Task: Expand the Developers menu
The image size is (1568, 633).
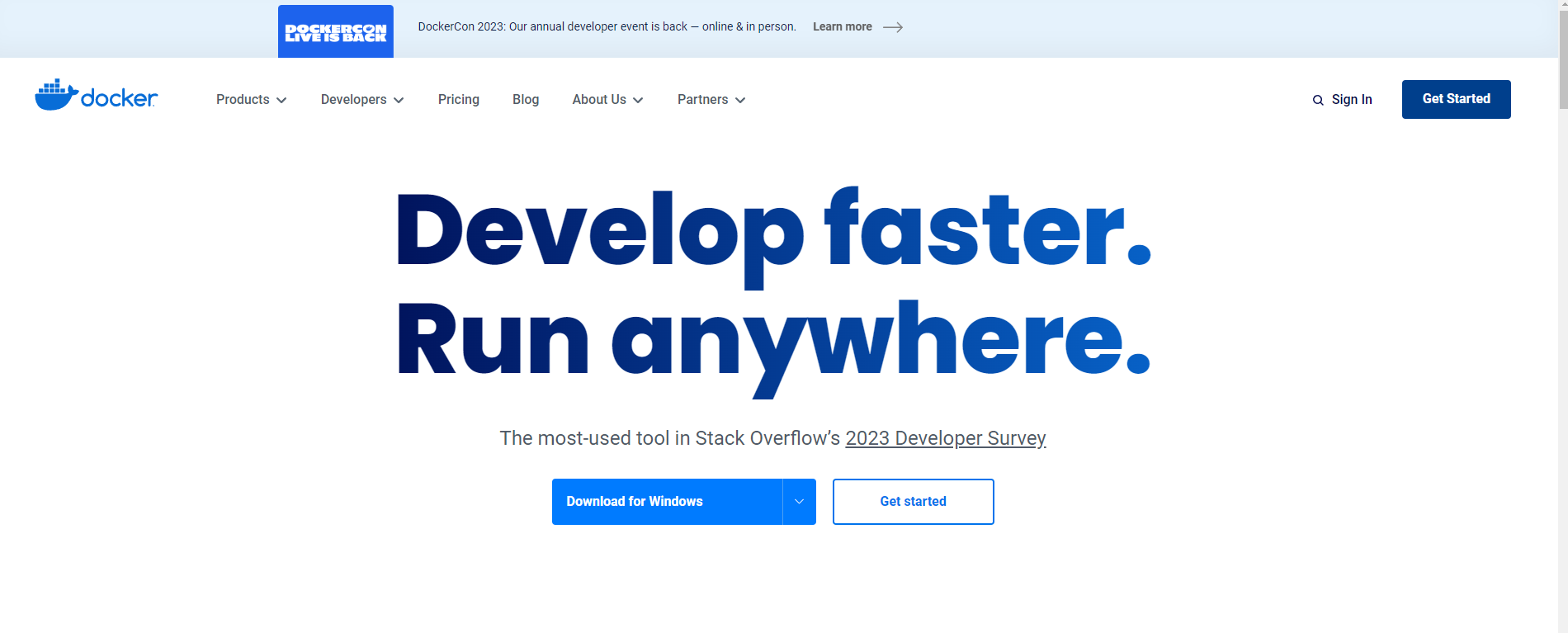Action: tap(362, 100)
